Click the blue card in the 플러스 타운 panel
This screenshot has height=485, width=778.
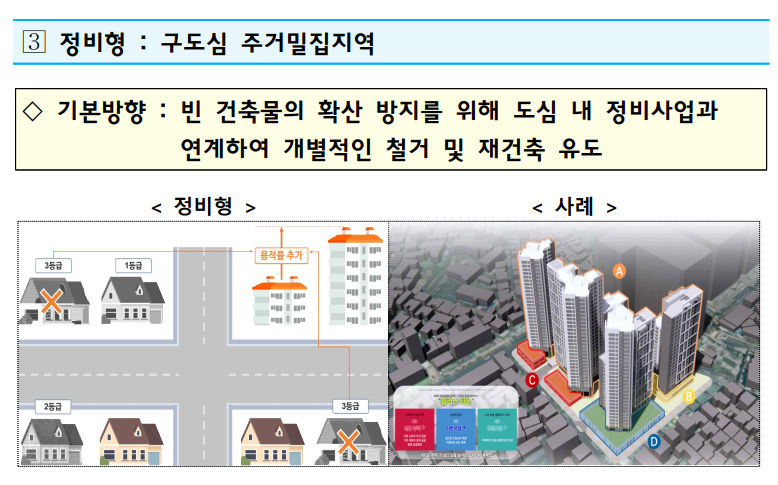click(x=455, y=429)
